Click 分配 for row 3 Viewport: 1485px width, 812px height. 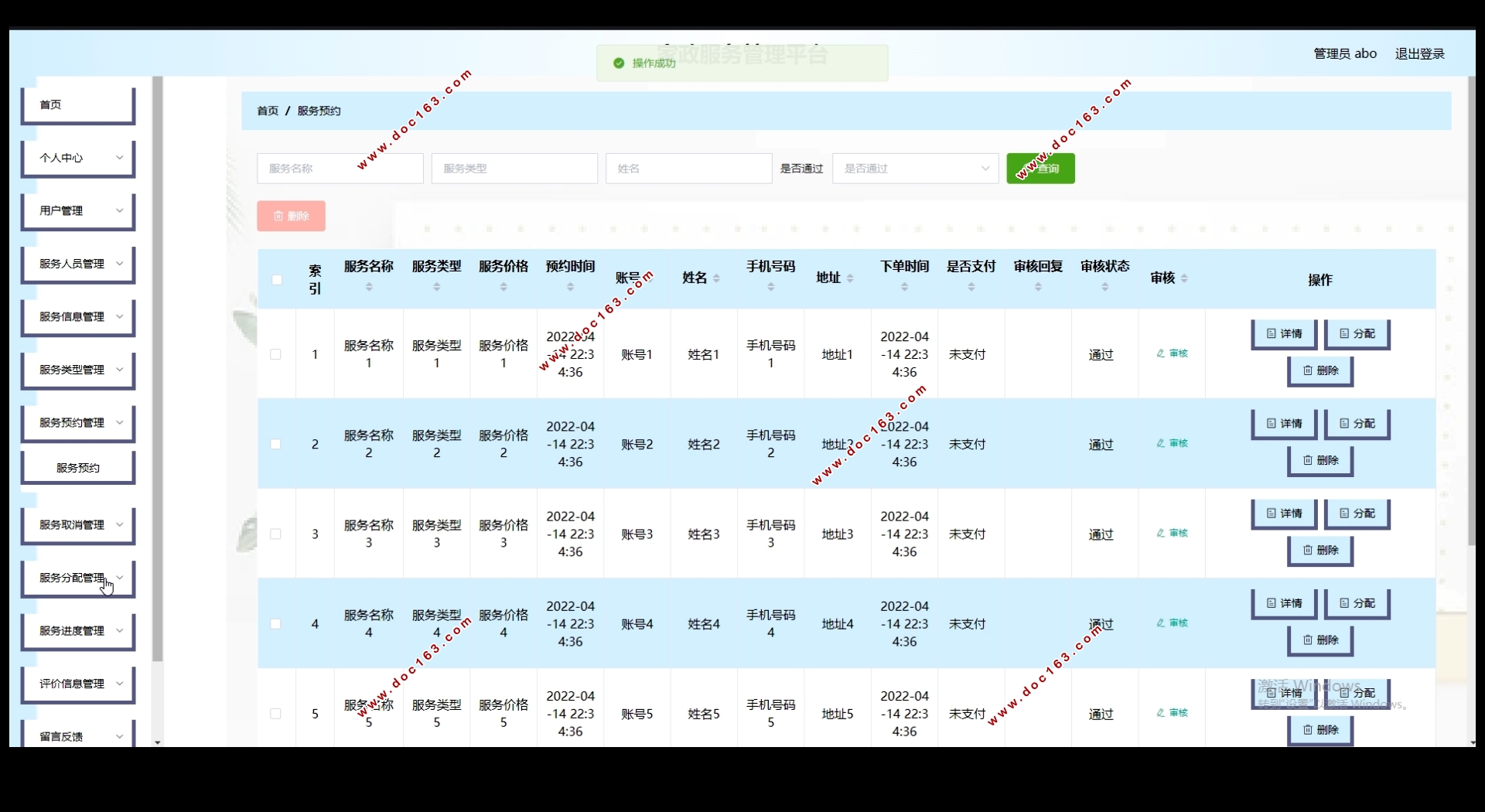click(x=1357, y=513)
